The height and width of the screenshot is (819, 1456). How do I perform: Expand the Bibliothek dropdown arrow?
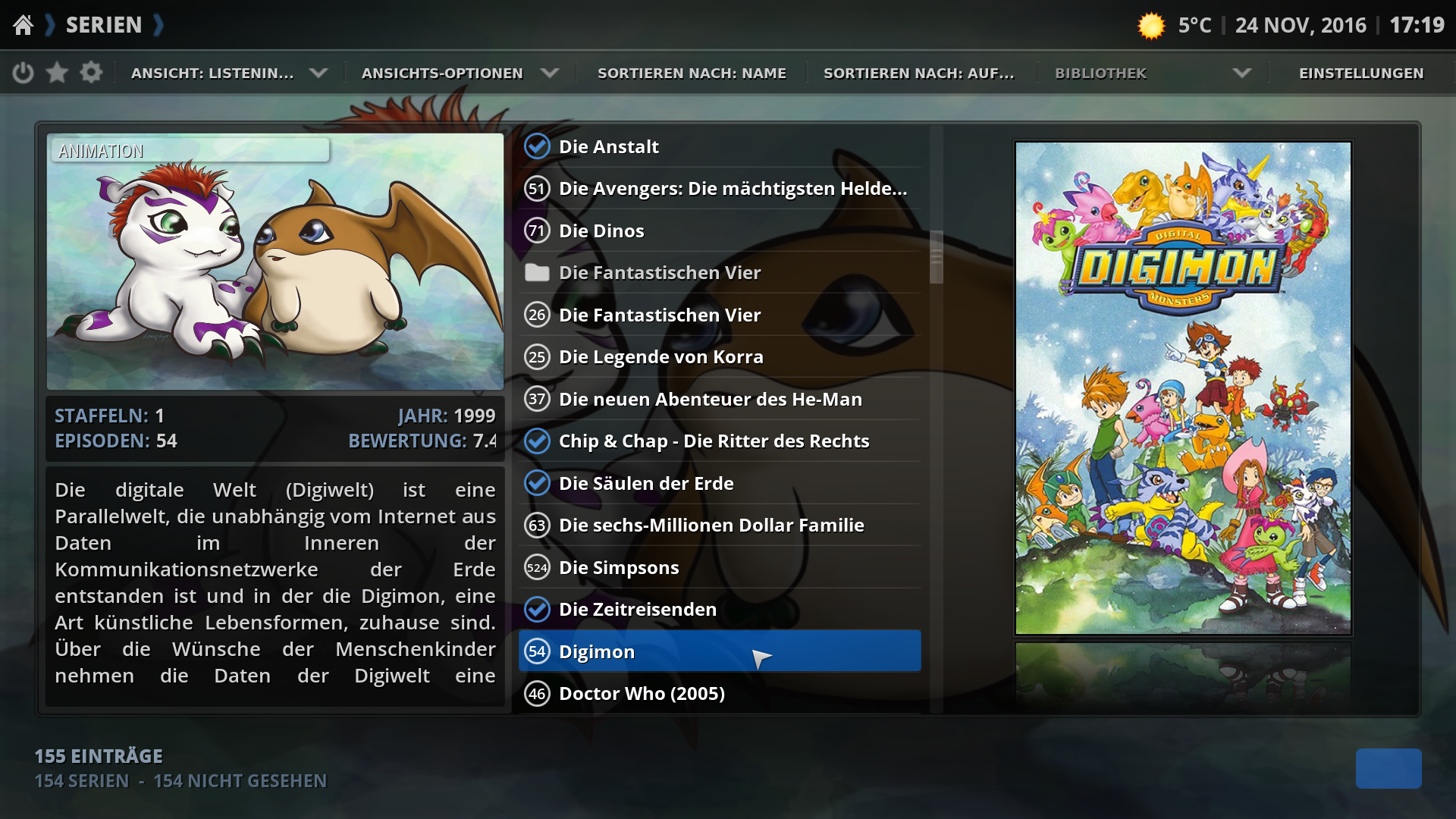(1241, 73)
